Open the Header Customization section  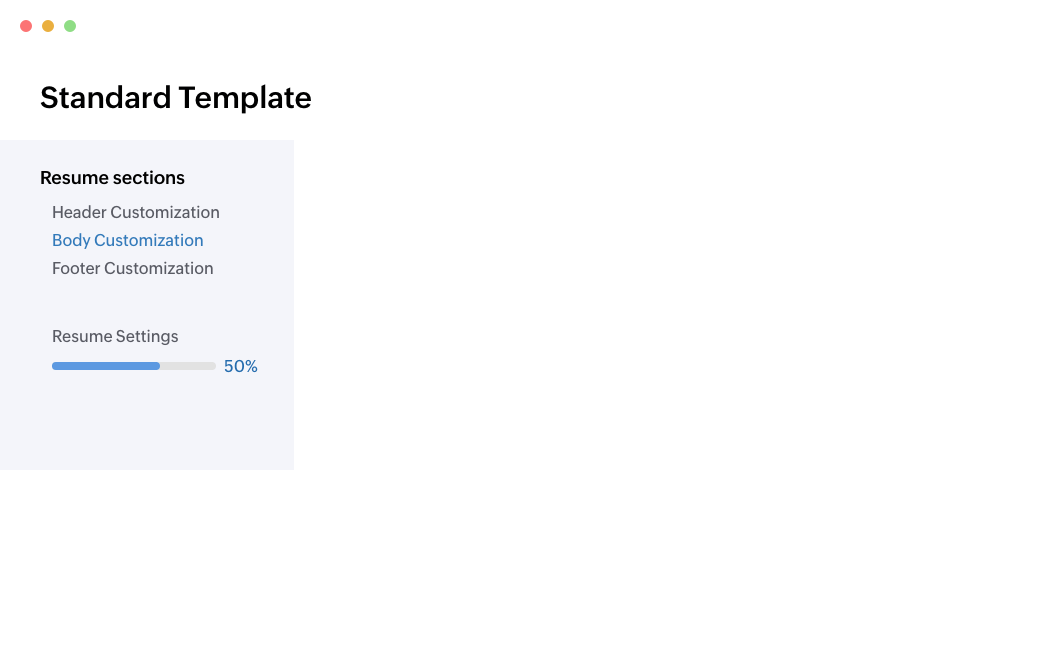pos(135,212)
